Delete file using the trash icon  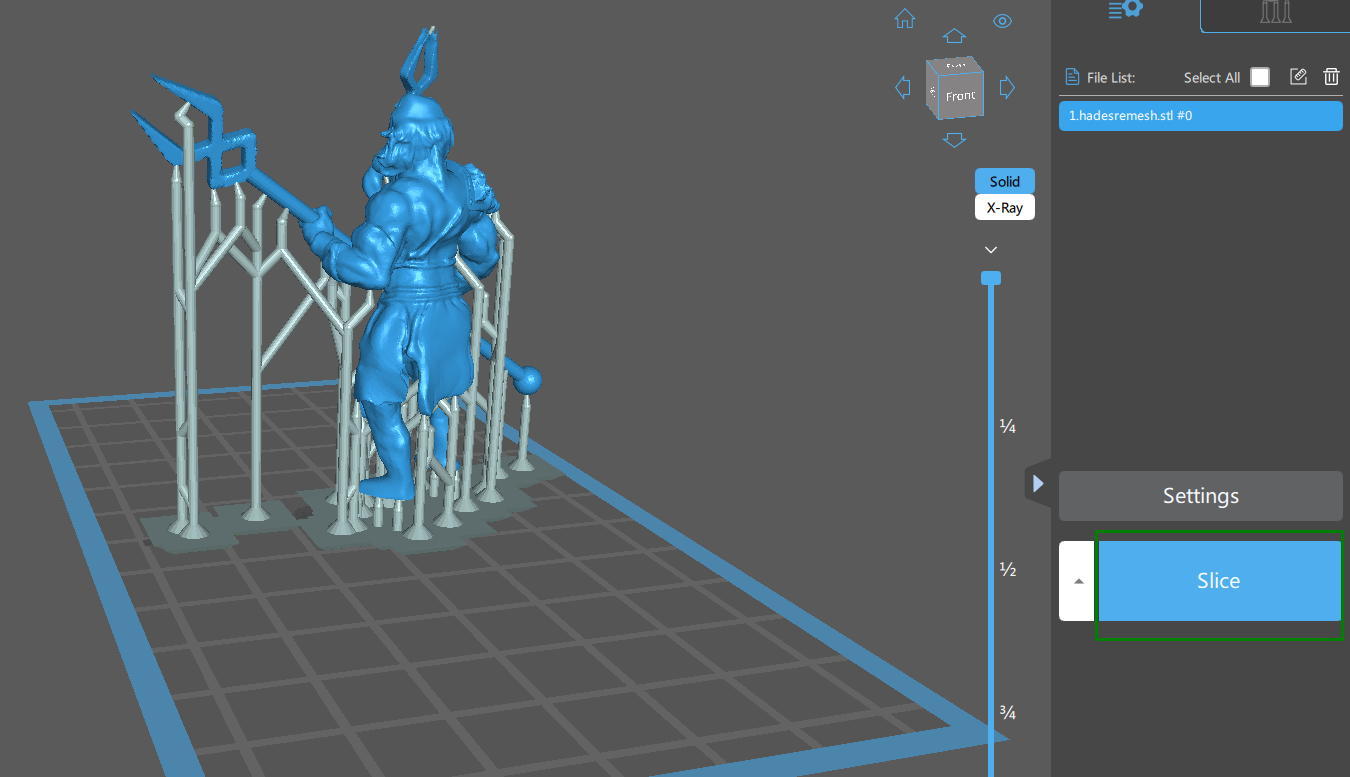point(1331,77)
